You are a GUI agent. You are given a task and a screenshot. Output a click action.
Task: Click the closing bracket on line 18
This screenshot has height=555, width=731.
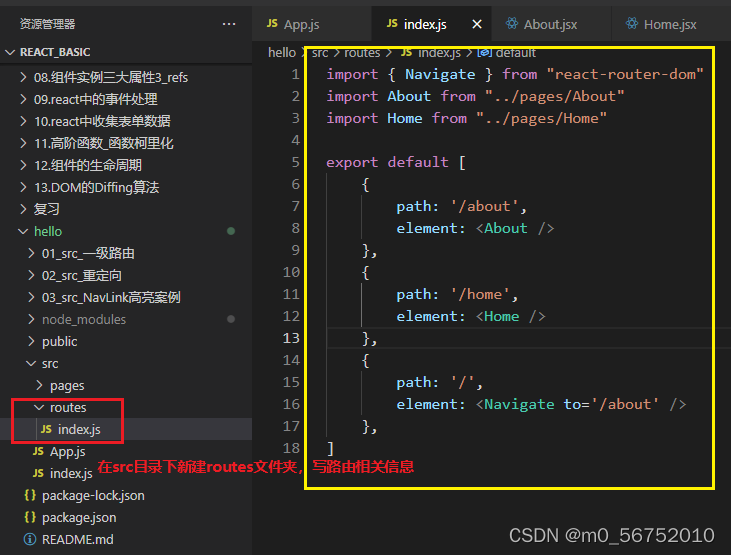tap(331, 448)
